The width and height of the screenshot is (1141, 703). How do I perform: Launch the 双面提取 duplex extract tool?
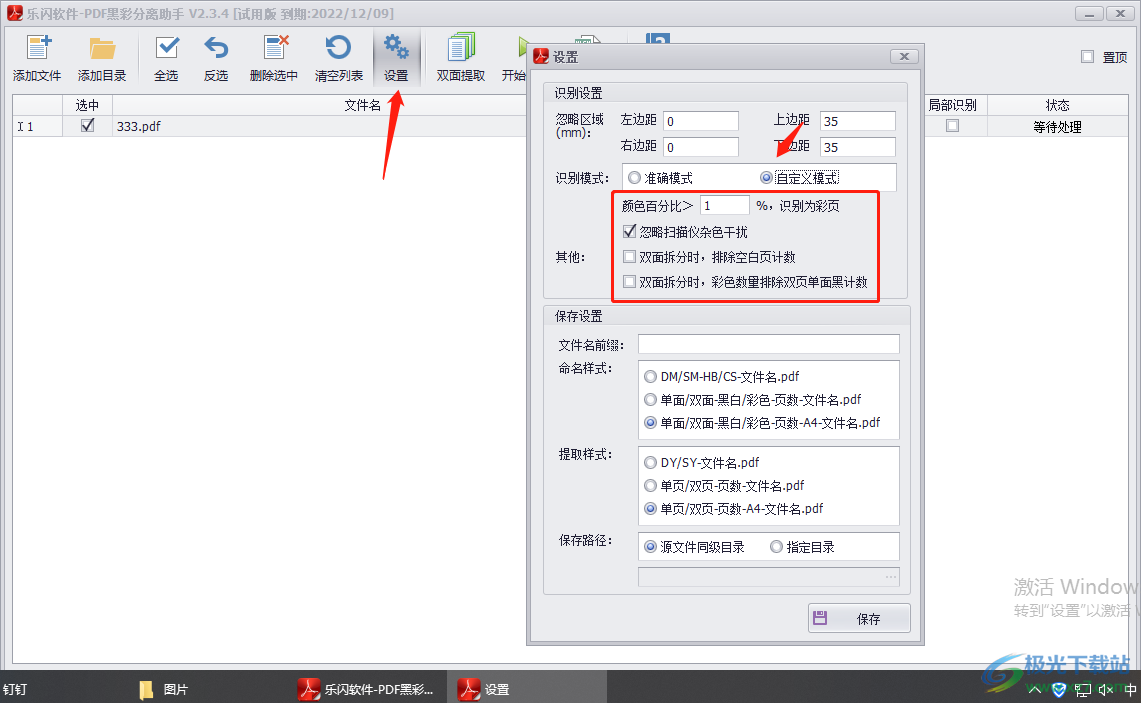[x=461, y=58]
